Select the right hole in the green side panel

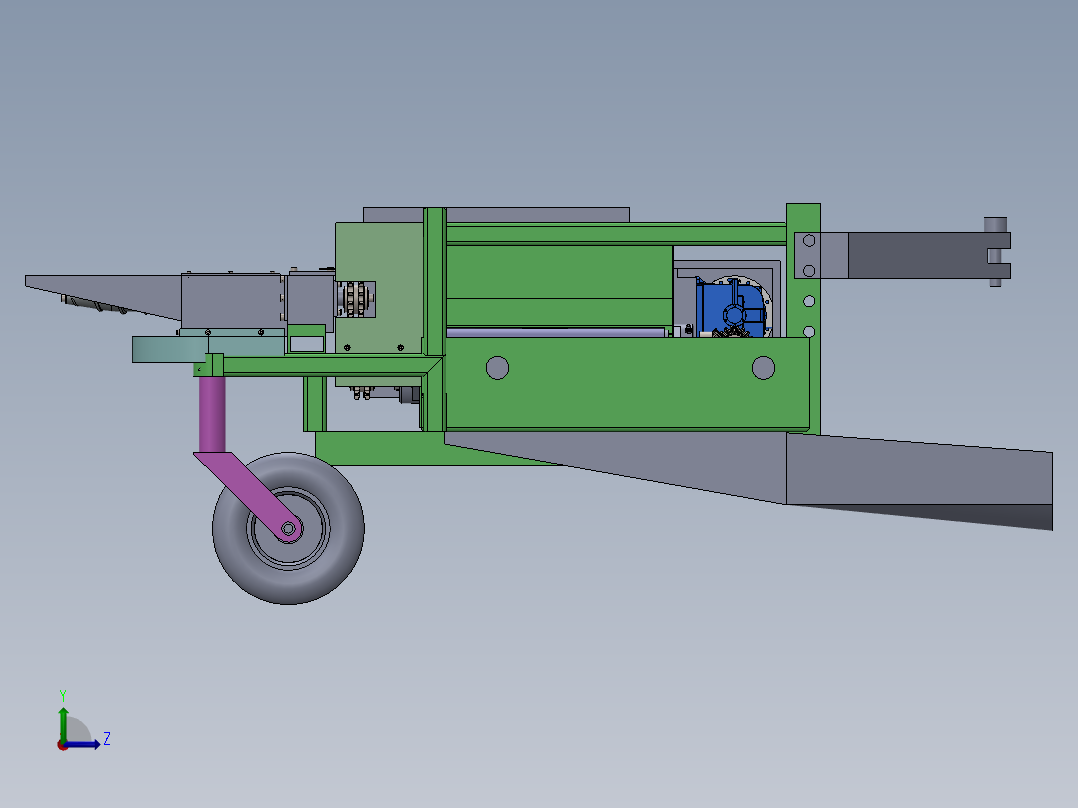(763, 368)
